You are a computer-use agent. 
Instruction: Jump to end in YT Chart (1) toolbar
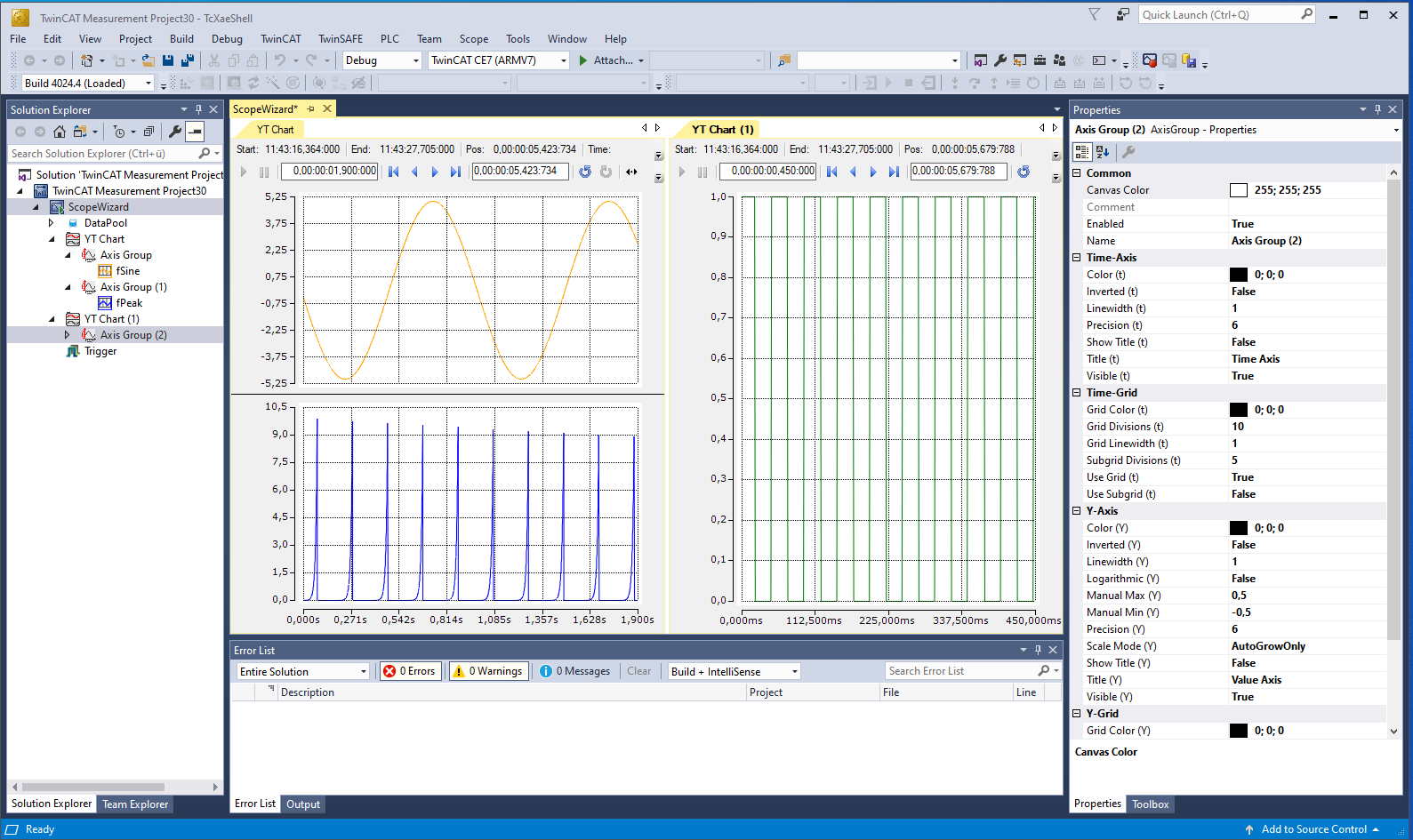[894, 172]
